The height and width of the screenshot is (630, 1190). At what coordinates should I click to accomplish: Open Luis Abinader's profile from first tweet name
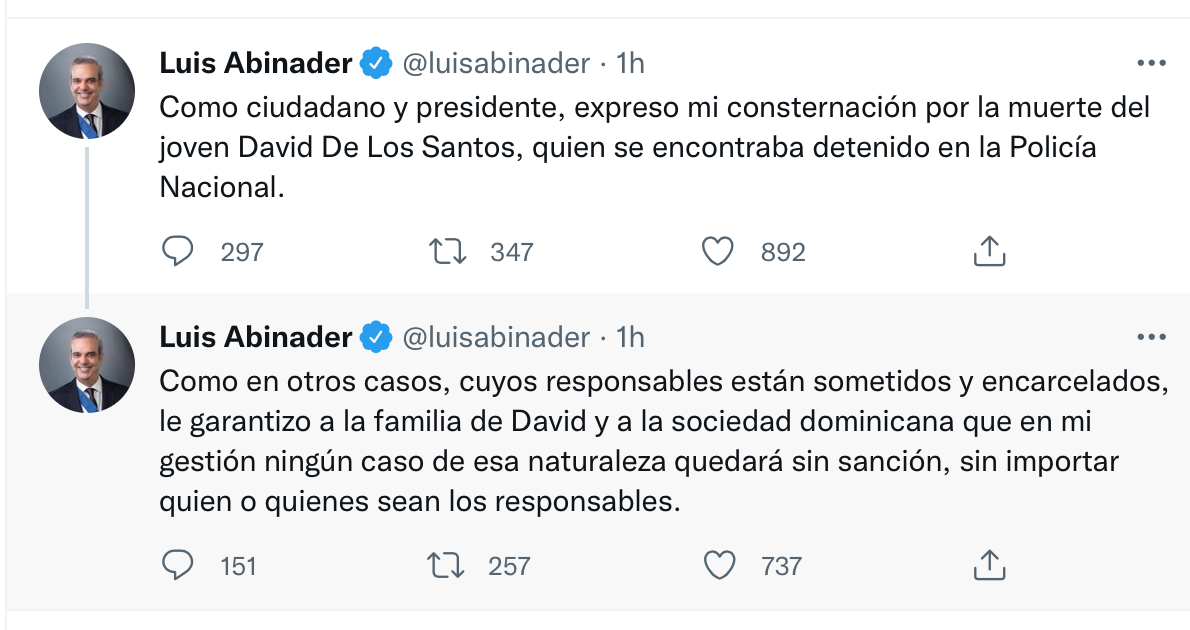[256, 63]
